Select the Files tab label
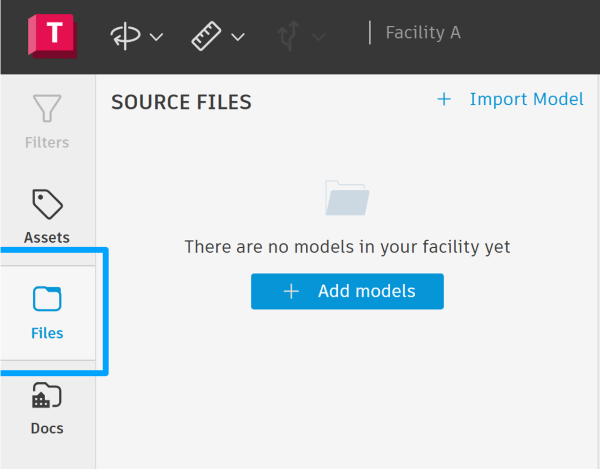 tap(47, 333)
